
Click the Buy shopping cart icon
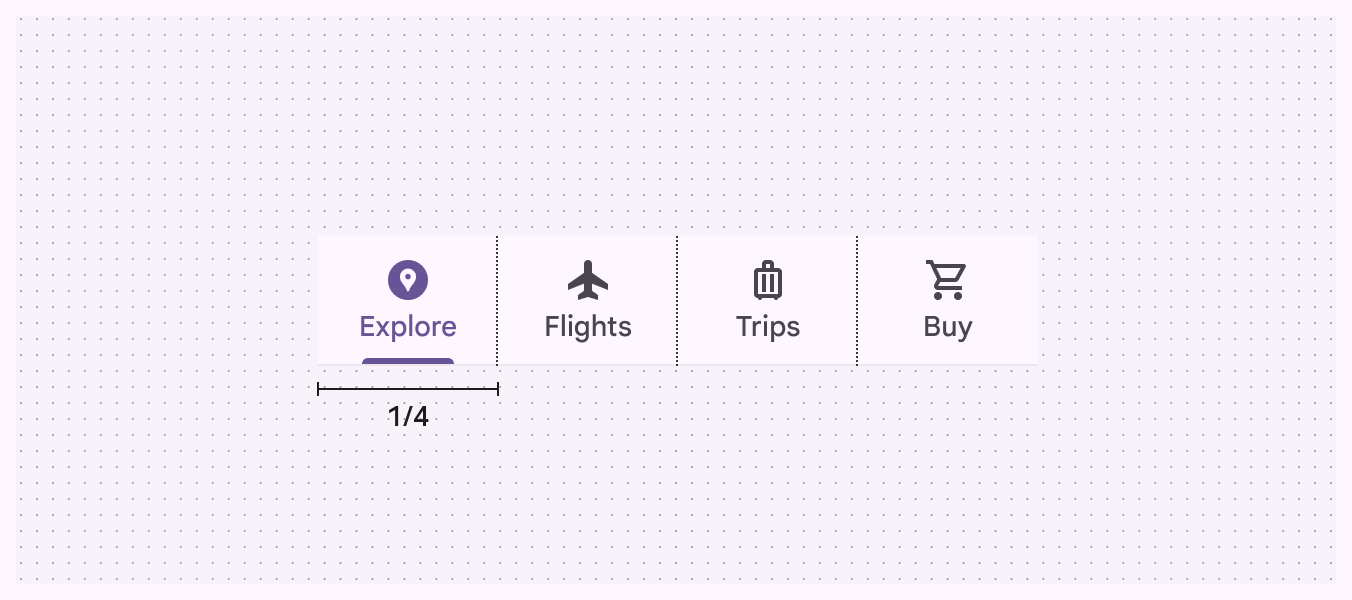[946, 280]
